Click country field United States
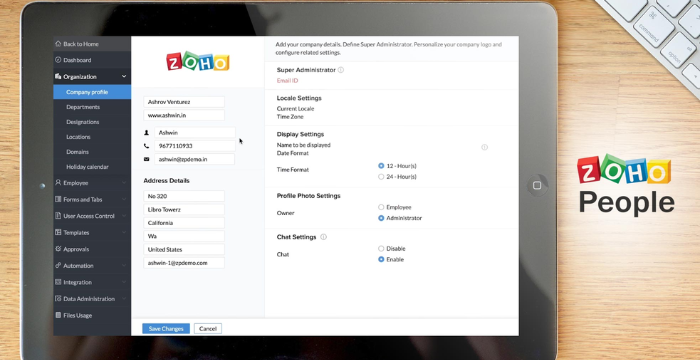Viewport: 700px width, 360px height. coord(184,249)
